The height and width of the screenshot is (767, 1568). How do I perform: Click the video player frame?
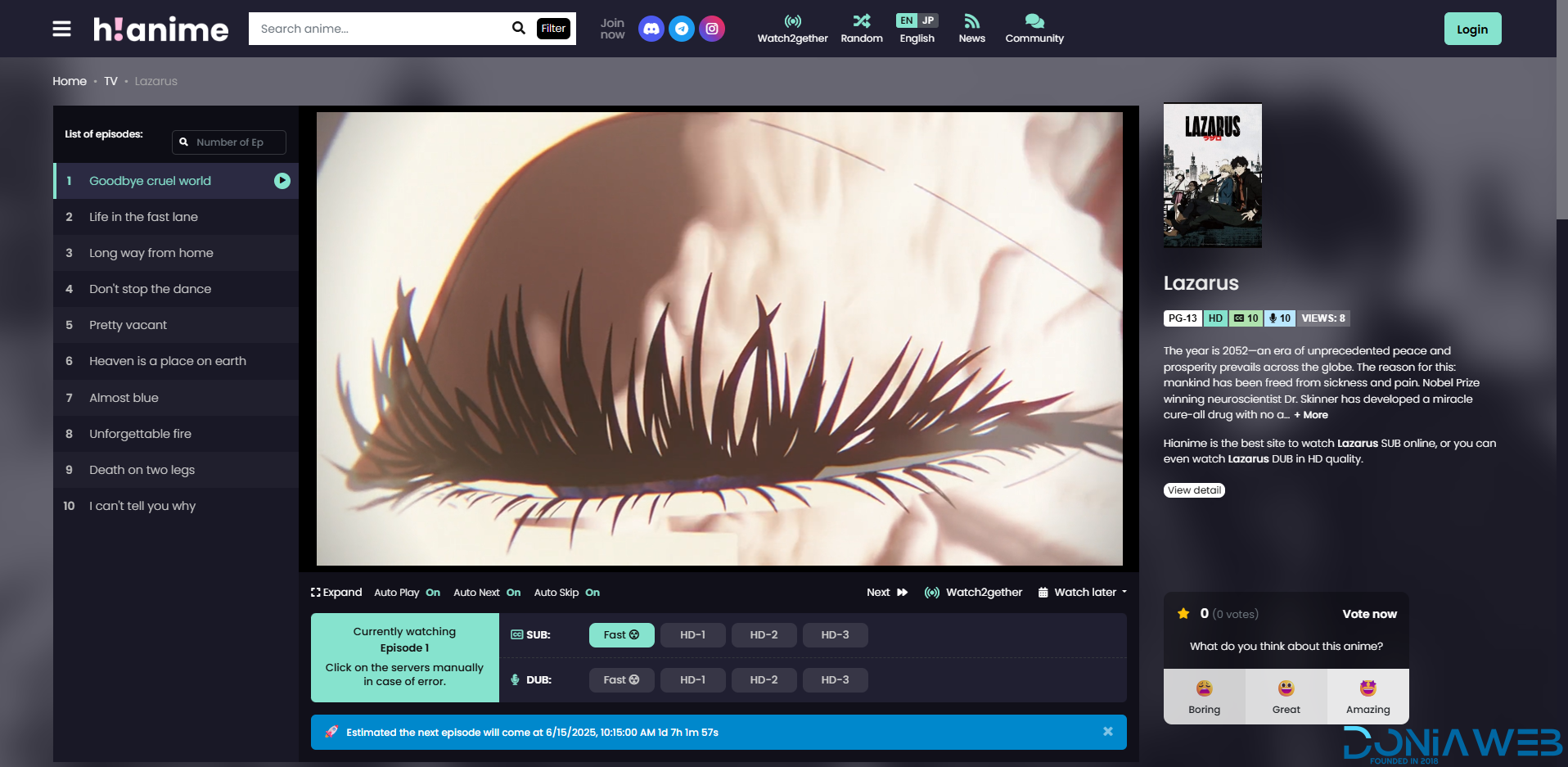tap(719, 339)
